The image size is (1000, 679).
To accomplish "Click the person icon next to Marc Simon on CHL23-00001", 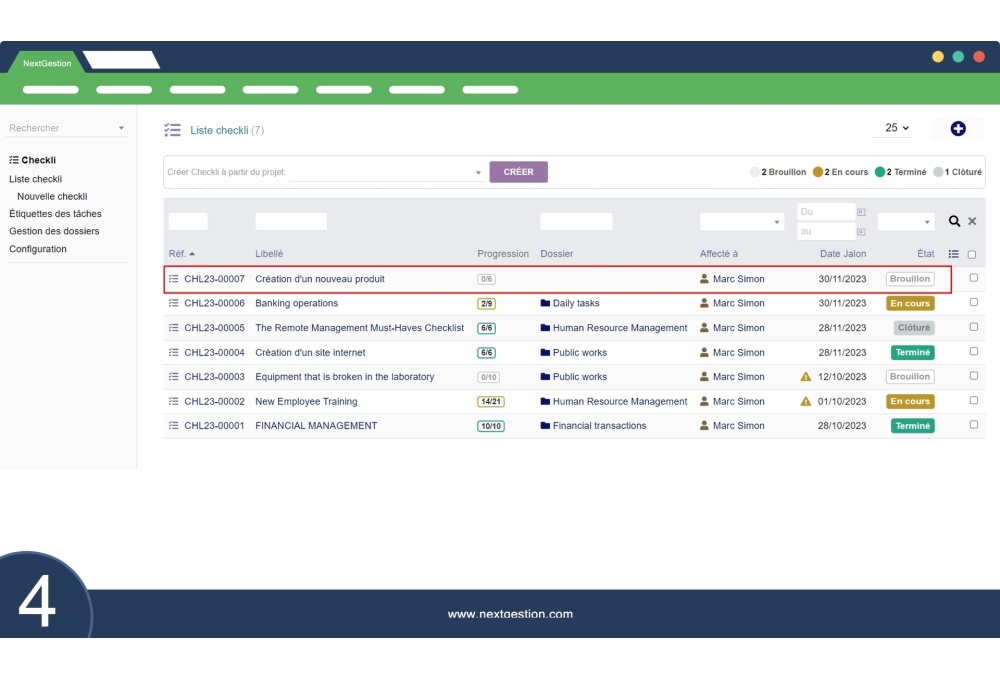I will pyautogui.click(x=704, y=425).
